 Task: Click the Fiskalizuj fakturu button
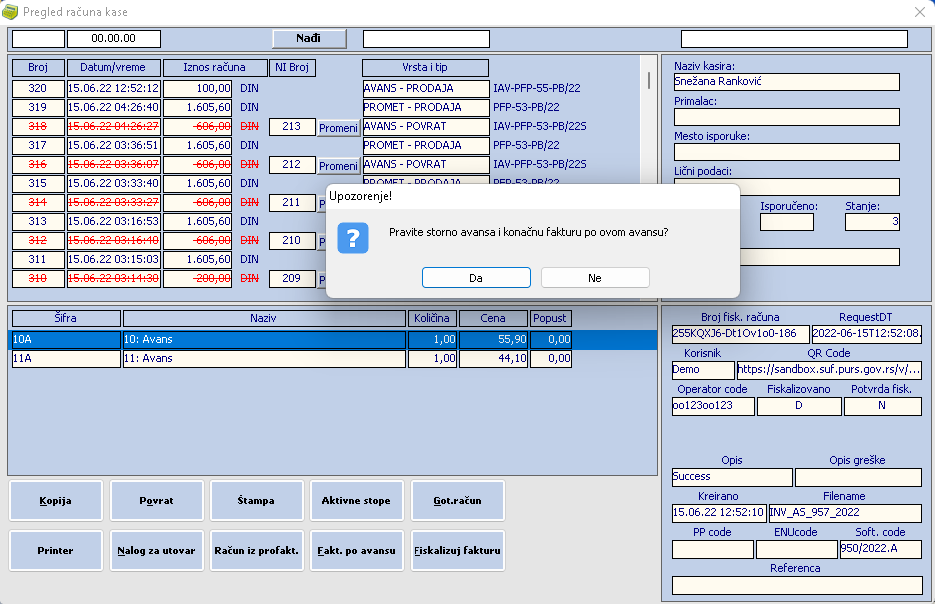coord(457,550)
